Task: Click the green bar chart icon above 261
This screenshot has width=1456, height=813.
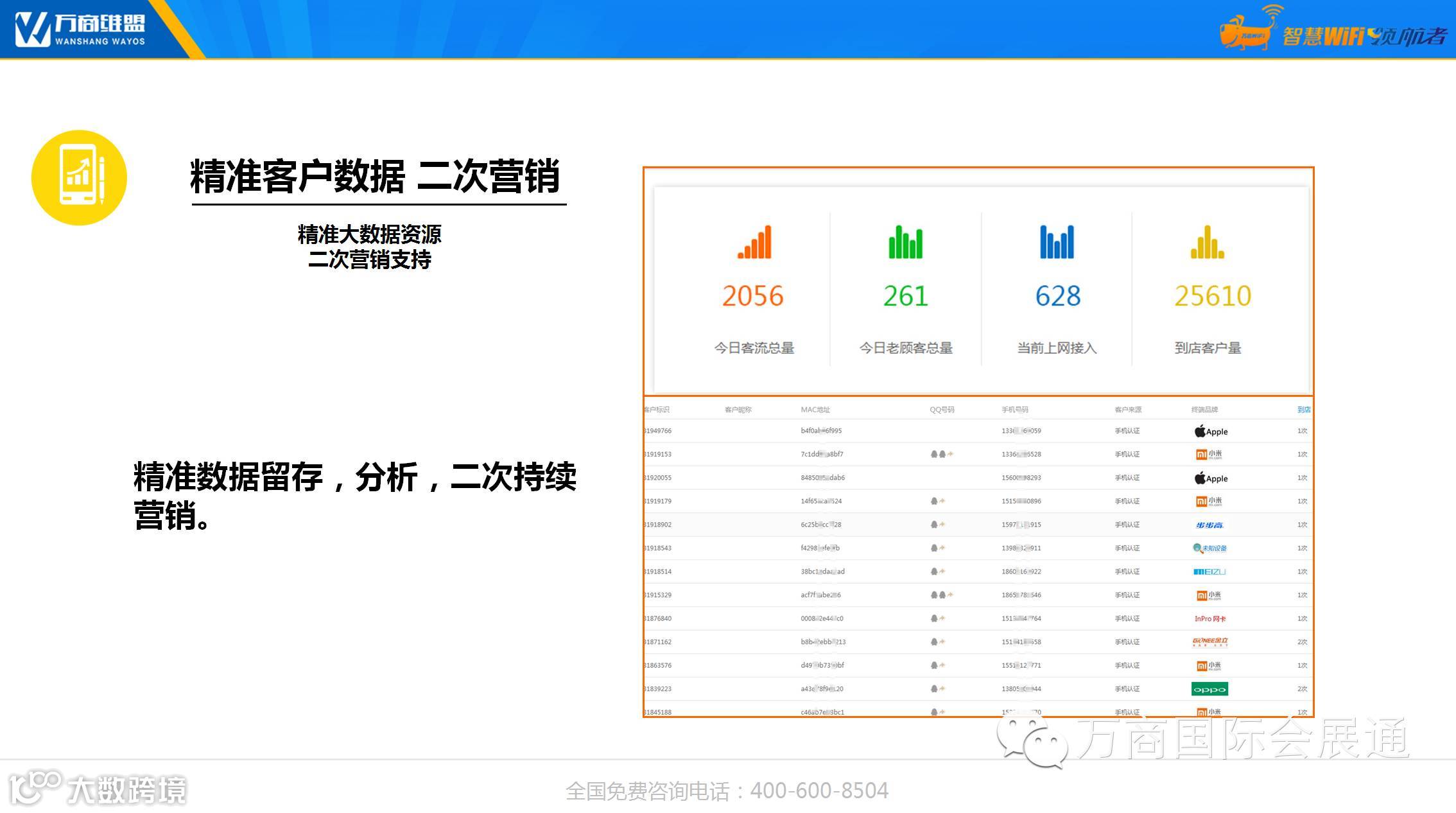Action: [905, 243]
